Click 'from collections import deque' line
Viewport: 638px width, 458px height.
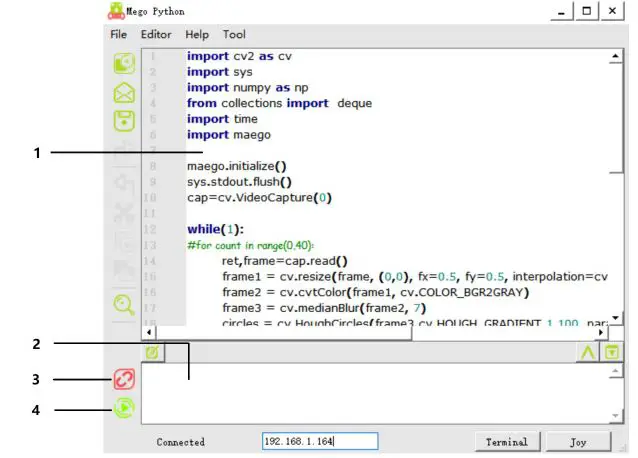pyautogui.click(x=279, y=103)
